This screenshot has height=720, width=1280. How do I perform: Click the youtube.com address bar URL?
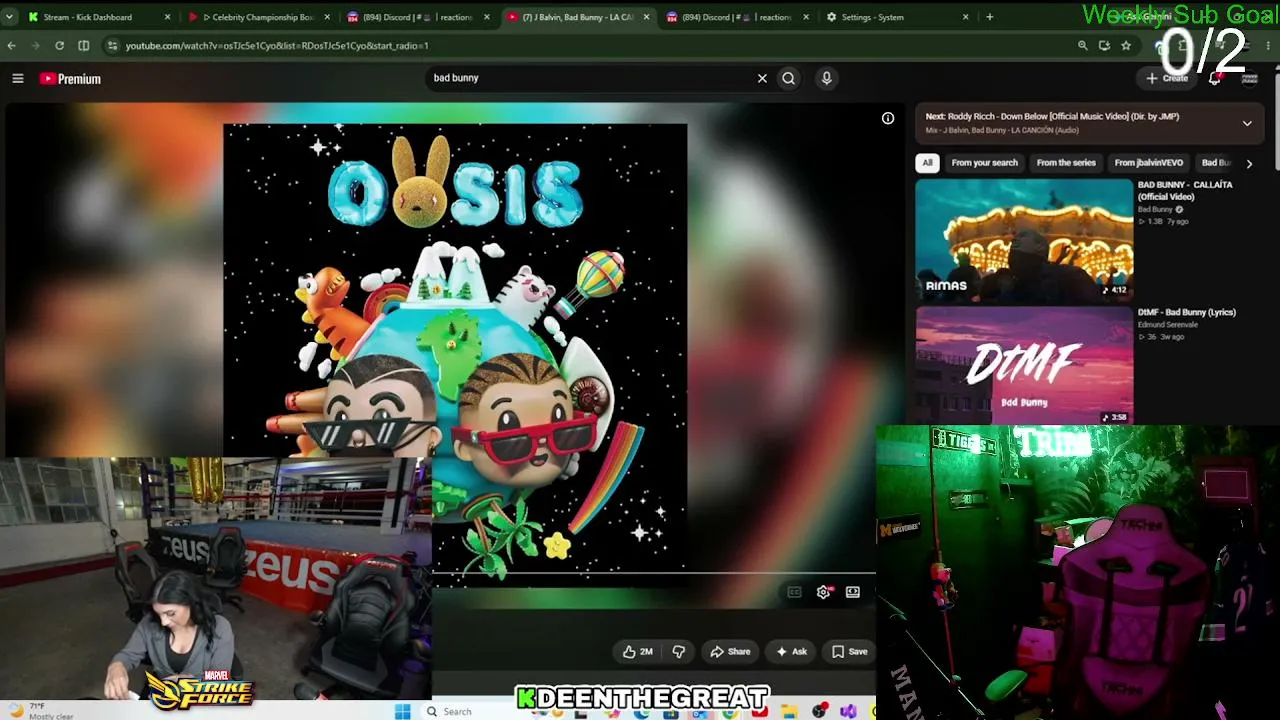click(277, 46)
